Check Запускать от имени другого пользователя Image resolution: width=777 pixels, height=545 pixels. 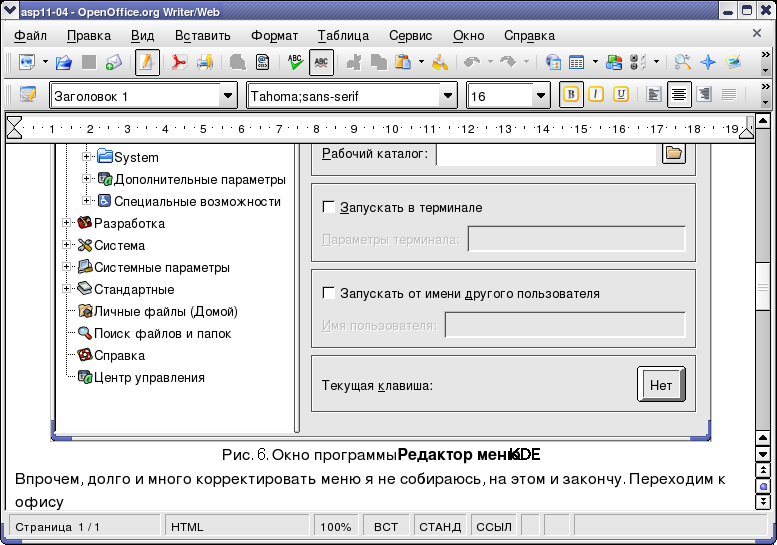pos(328,293)
